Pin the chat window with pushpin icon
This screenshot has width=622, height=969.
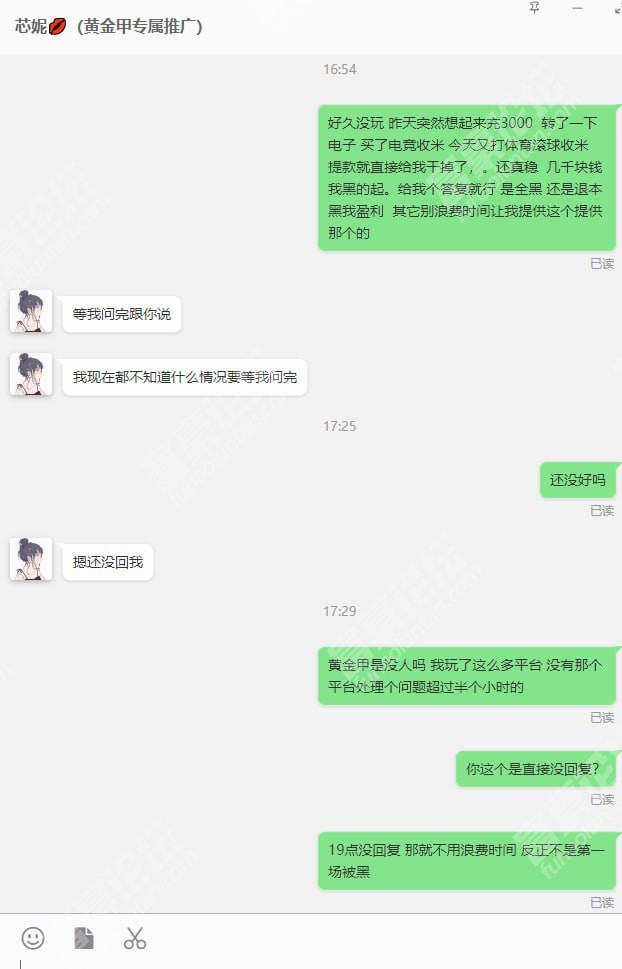pyautogui.click(x=535, y=8)
